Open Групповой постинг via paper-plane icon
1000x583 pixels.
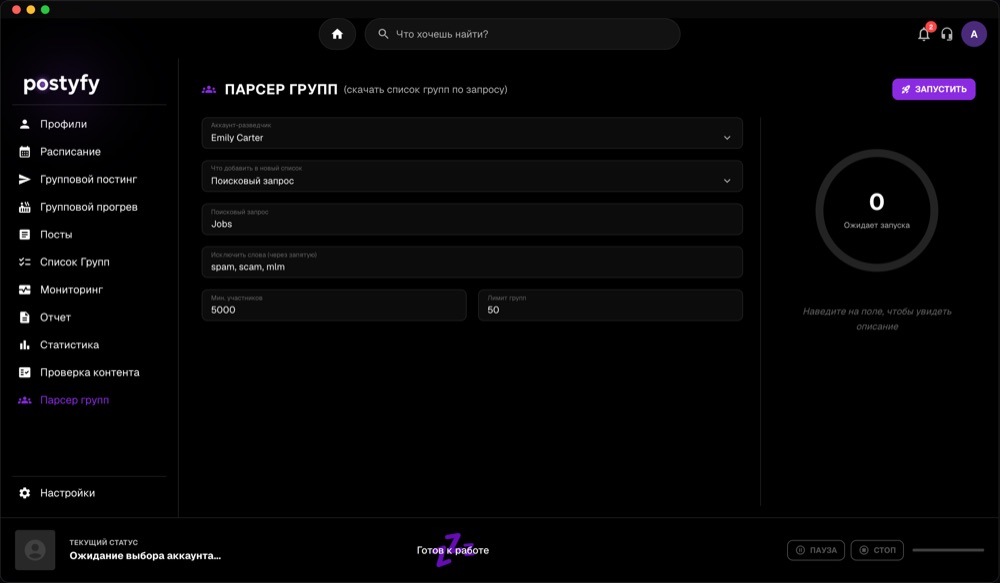coord(24,179)
